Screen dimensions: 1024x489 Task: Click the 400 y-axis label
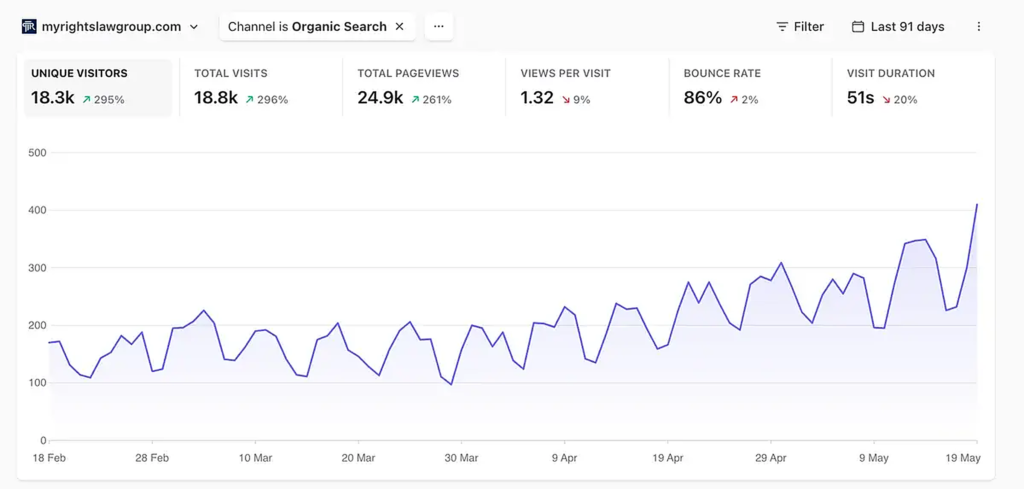pos(37,210)
